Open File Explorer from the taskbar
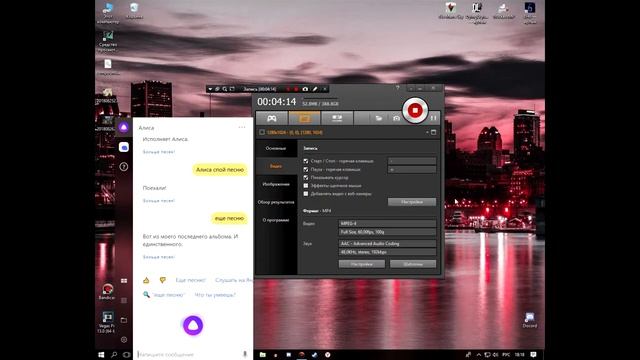 [262, 355]
